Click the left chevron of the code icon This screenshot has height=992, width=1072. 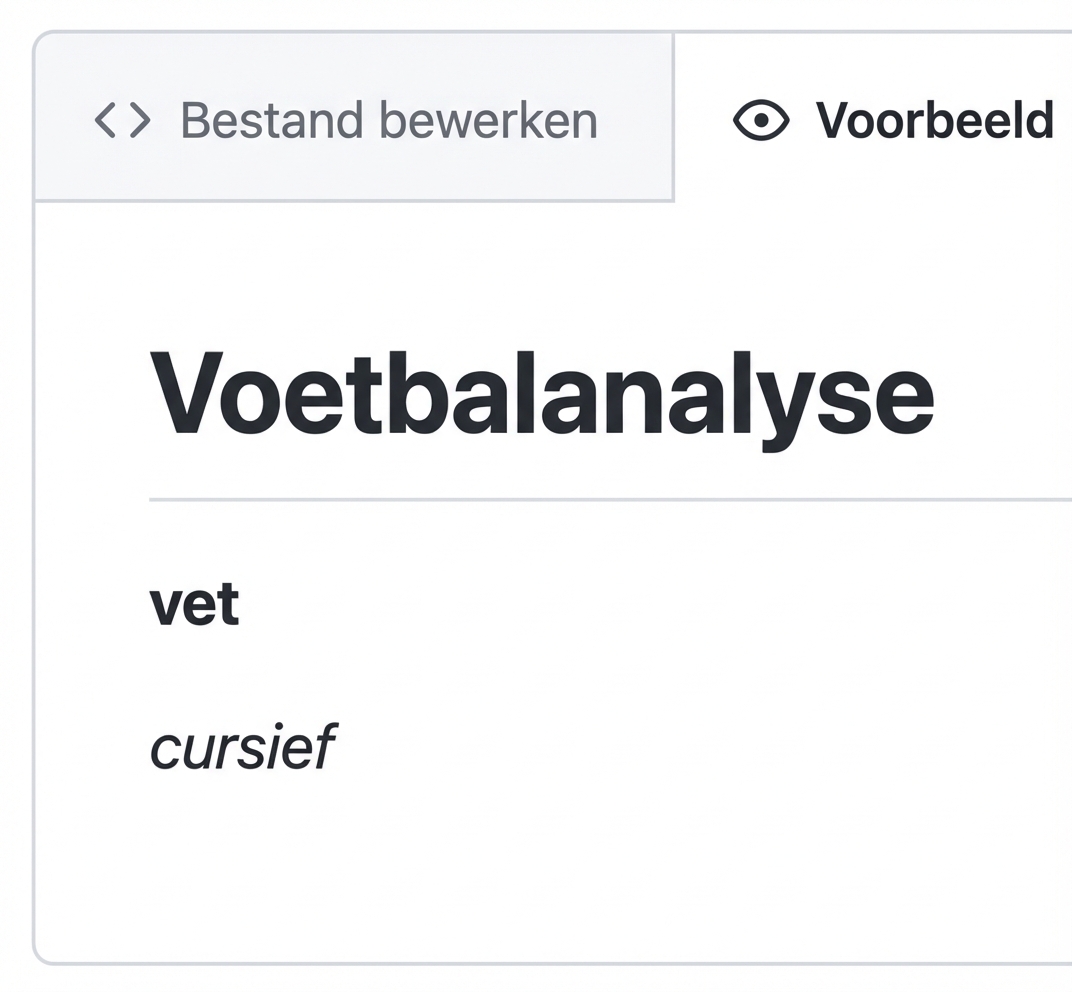[x=104, y=119]
